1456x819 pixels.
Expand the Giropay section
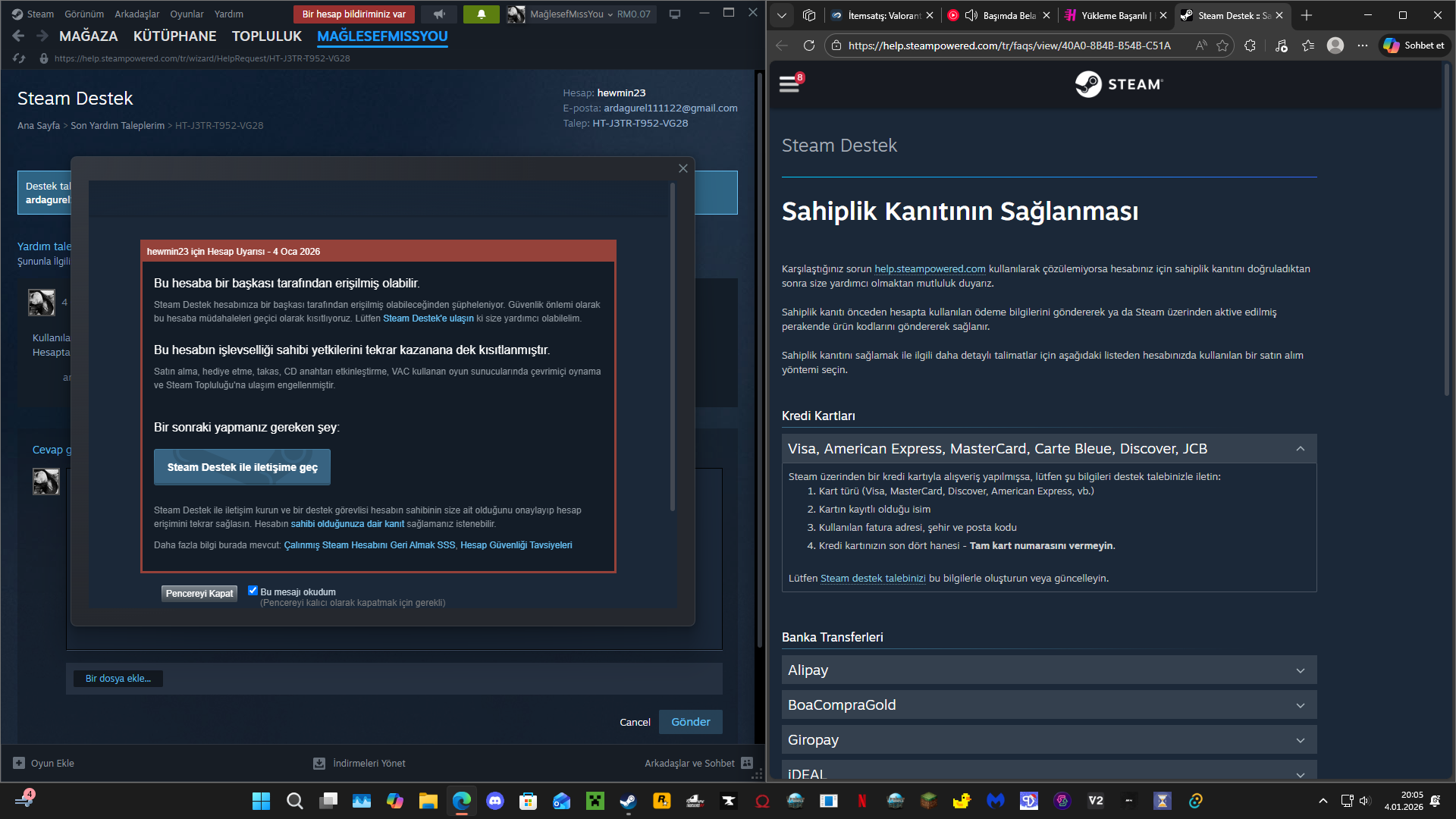click(1049, 740)
